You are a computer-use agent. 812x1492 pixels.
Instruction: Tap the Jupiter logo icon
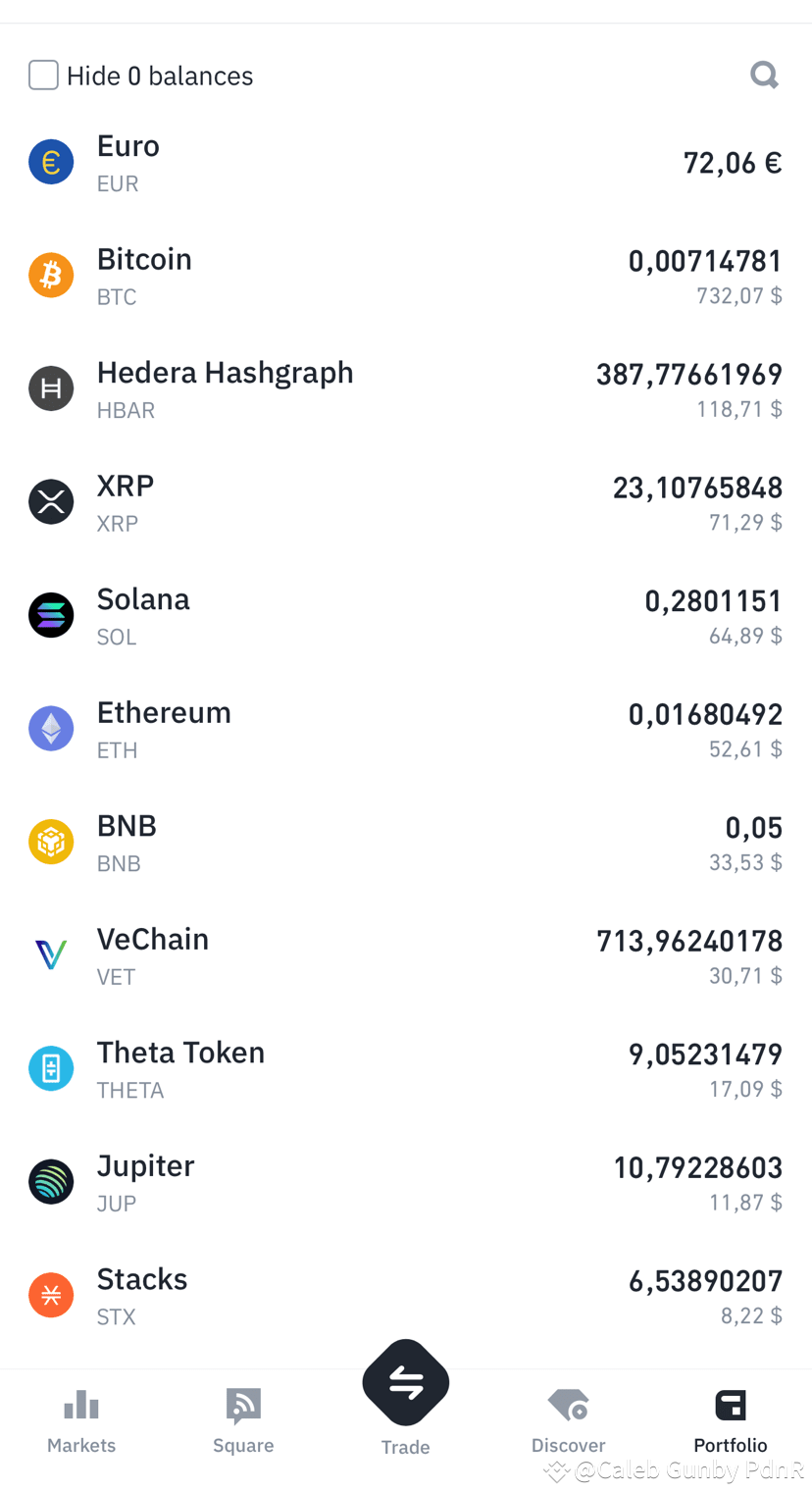51,1181
